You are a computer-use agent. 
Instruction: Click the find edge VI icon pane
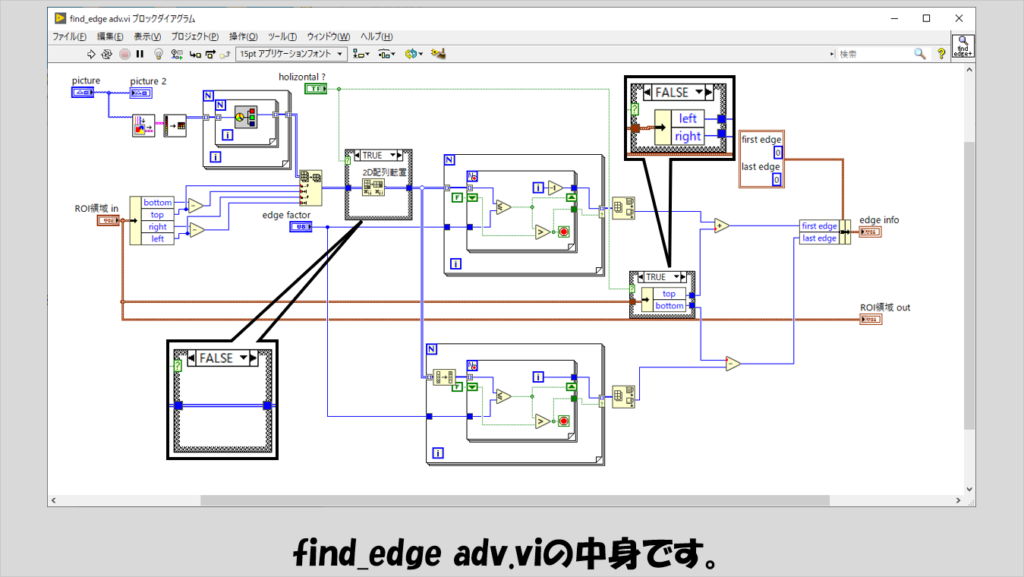pyautogui.click(x=963, y=48)
